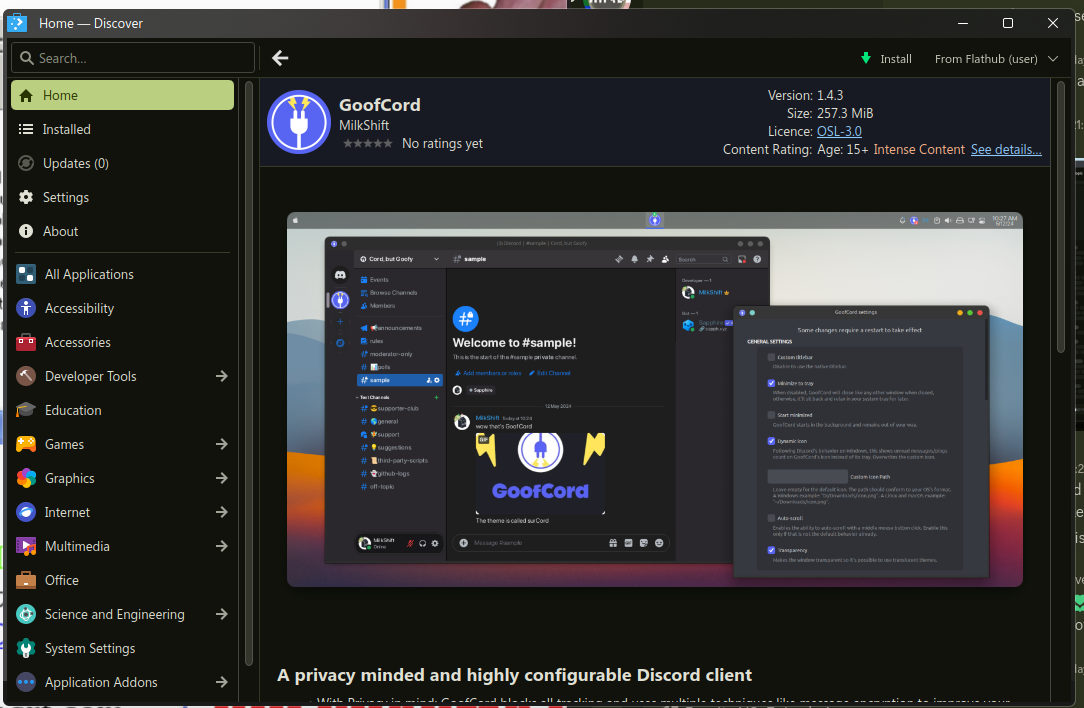Click the Games controller icon
The width and height of the screenshot is (1084, 708).
point(26,444)
